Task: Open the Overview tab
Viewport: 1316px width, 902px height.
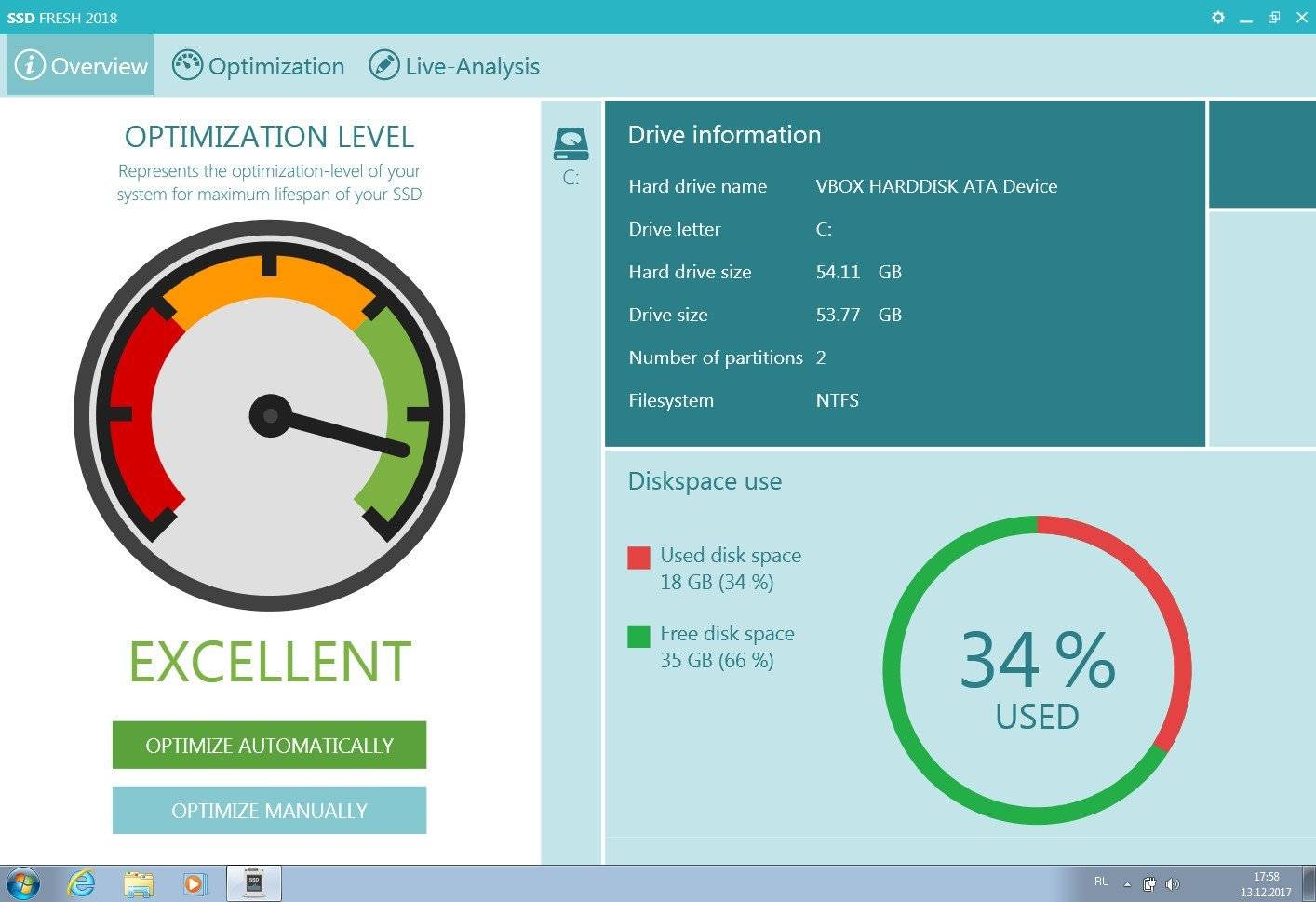Action: tap(81, 65)
